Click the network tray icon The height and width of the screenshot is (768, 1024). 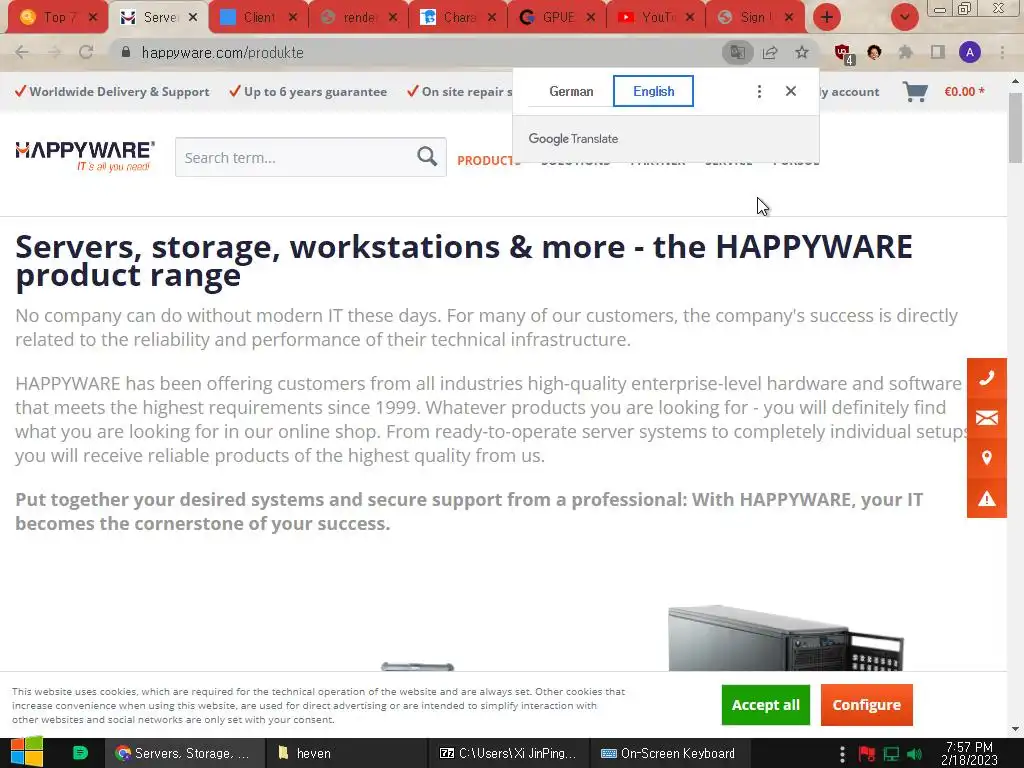pyautogui.click(x=891, y=754)
